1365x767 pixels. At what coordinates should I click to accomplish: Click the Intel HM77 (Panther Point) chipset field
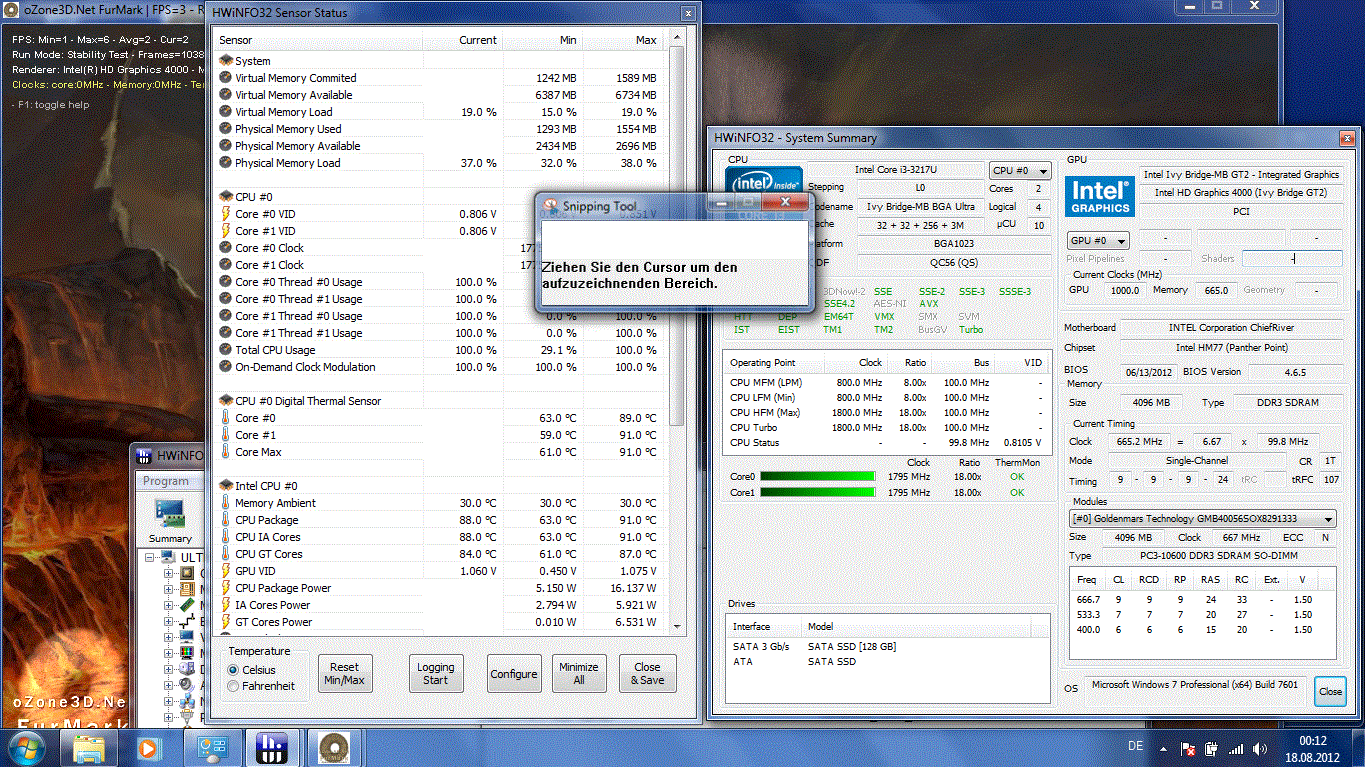1230,348
